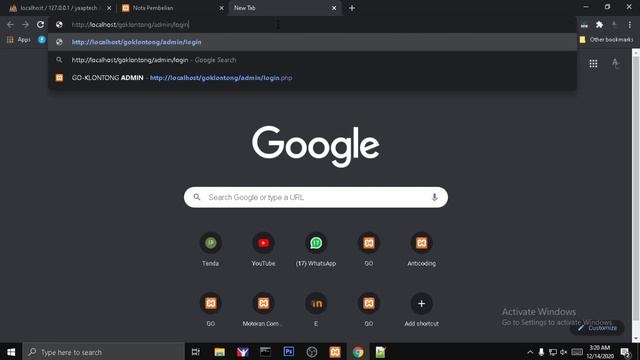Screen dimensions: 640x360
Task: Open Photoshop from the taskbar
Action: tap(289, 351)
